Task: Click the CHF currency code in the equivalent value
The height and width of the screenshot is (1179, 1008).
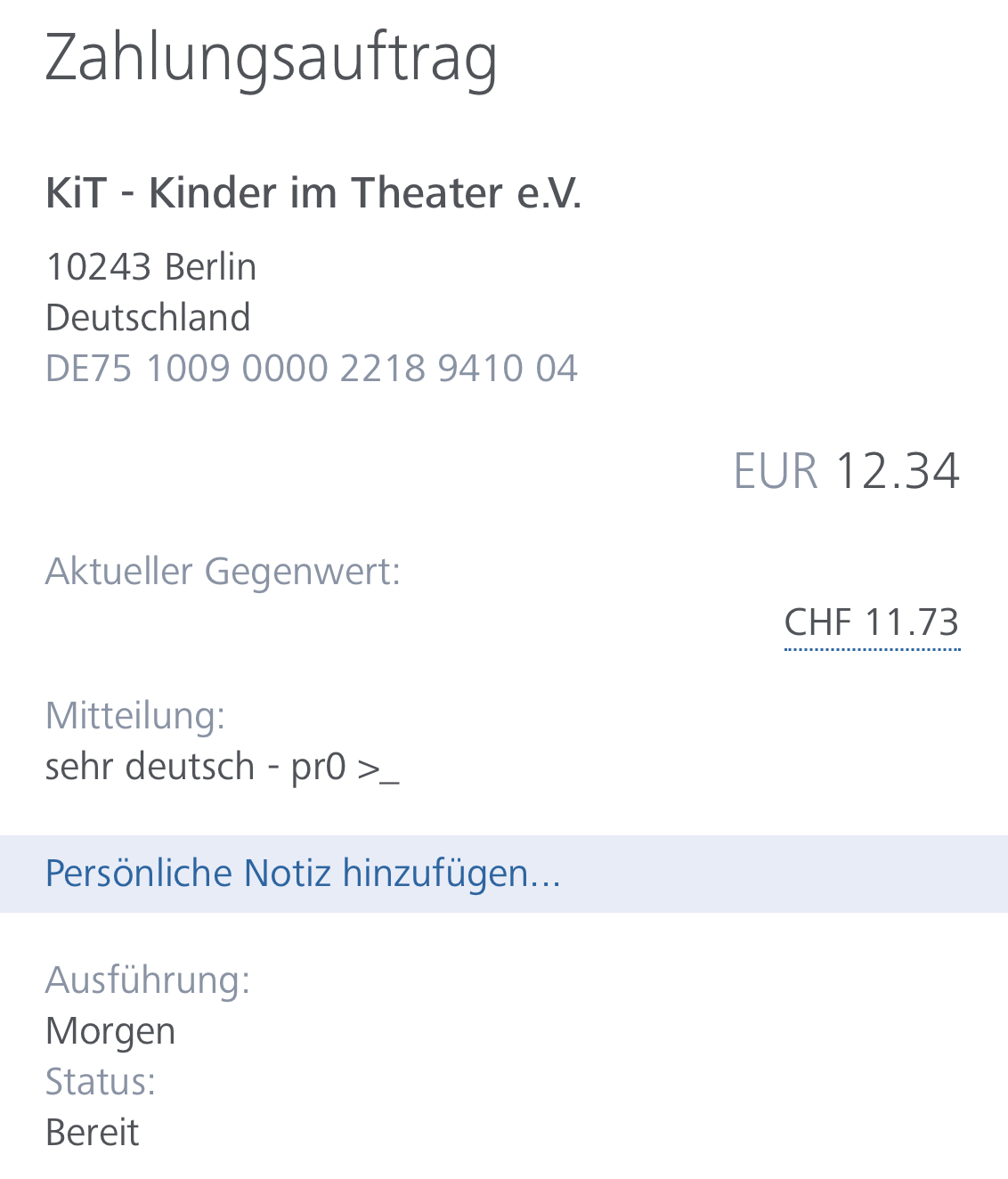Action: coord(817,622)
